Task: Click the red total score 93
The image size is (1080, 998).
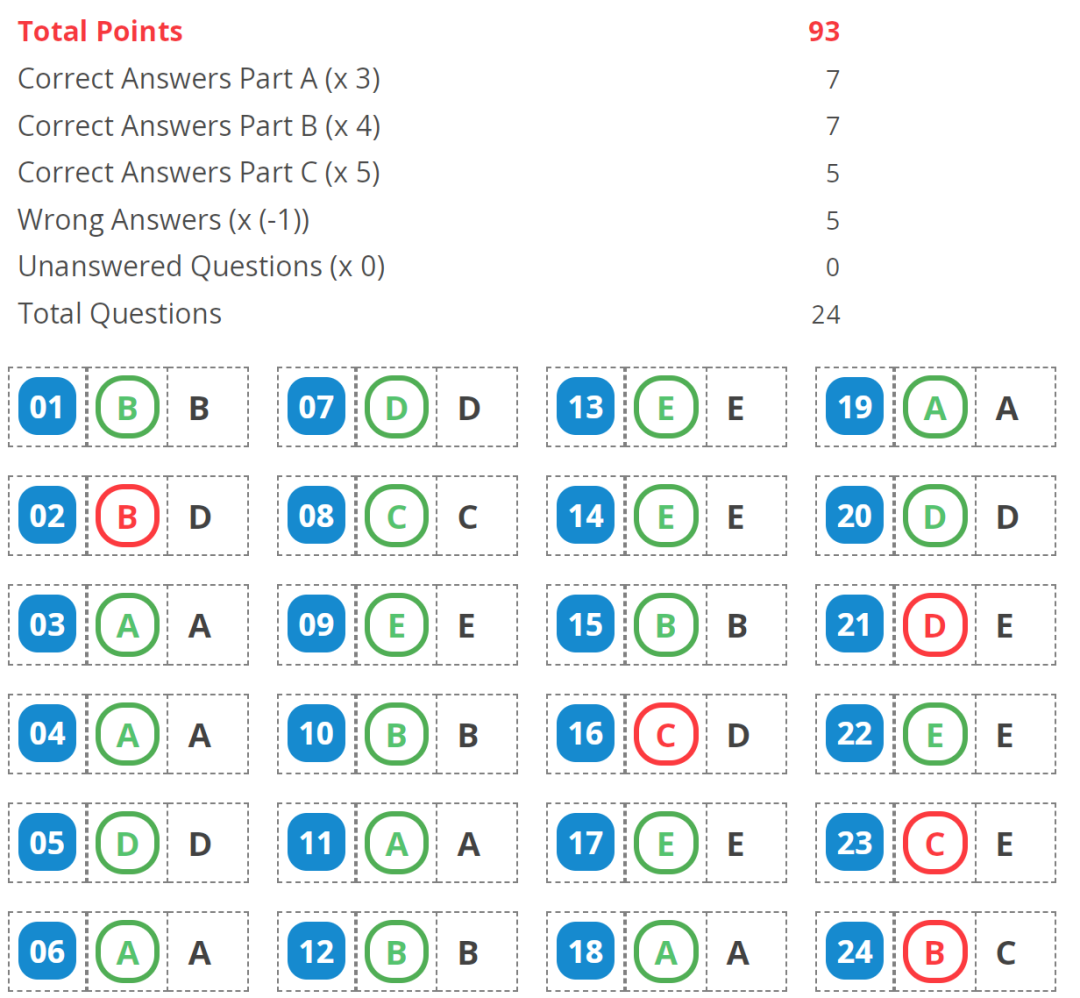Action: (823, 31)
